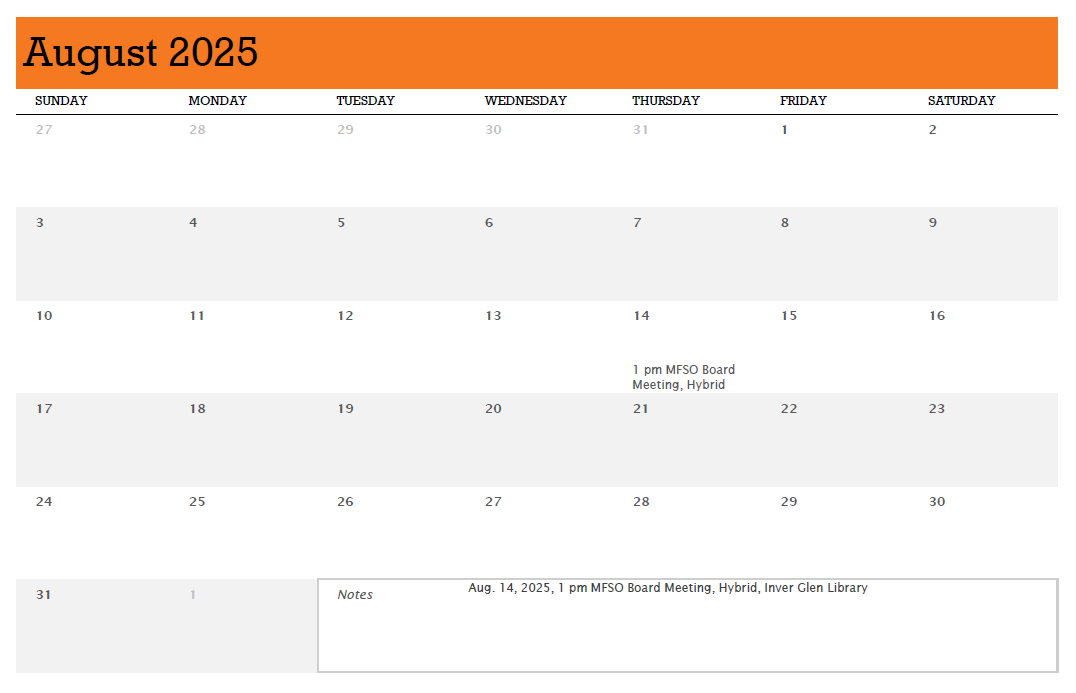Select the date August 30

937,502
